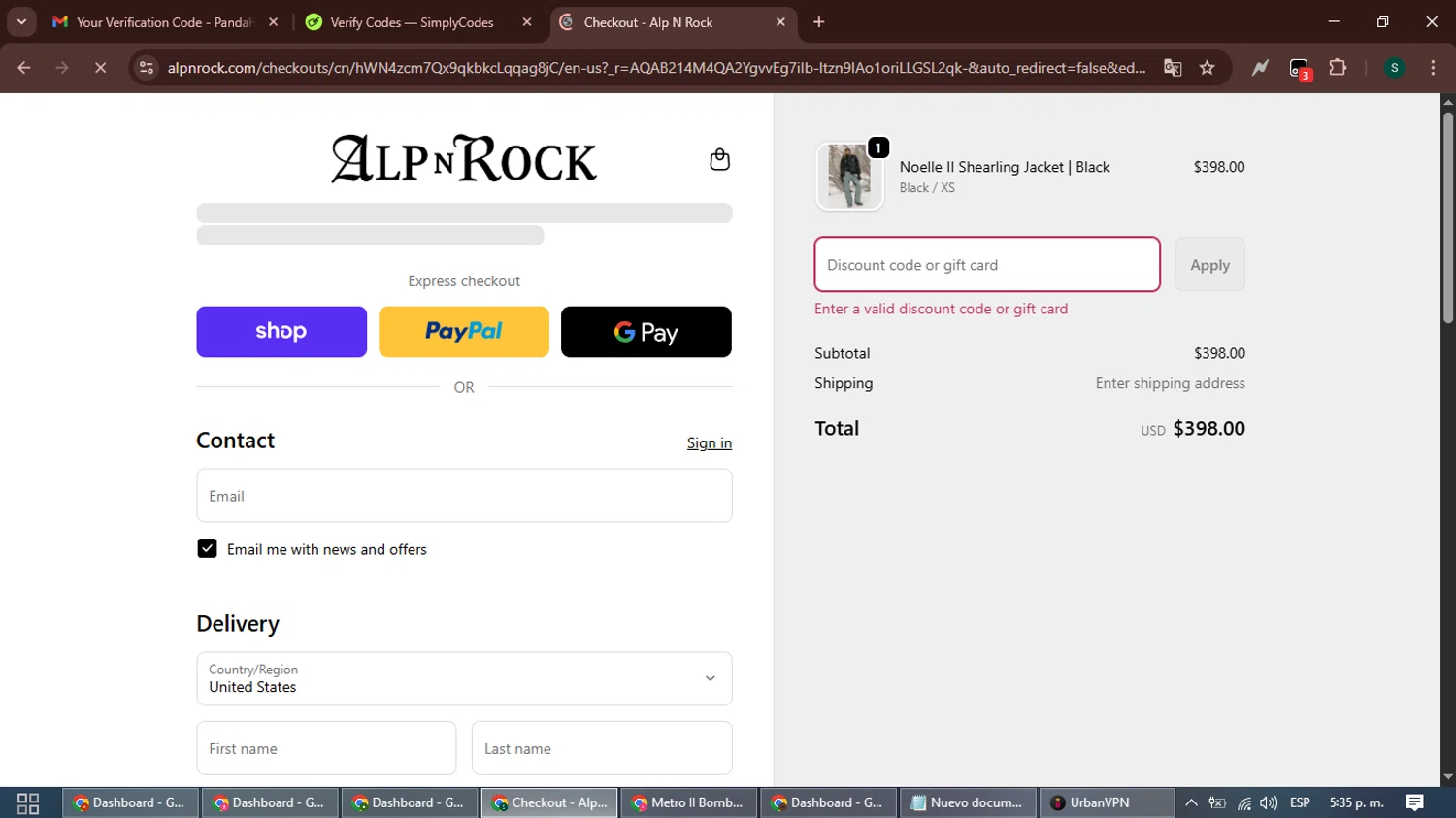Pay with Shop Pay express button

[x=281, y=332]
